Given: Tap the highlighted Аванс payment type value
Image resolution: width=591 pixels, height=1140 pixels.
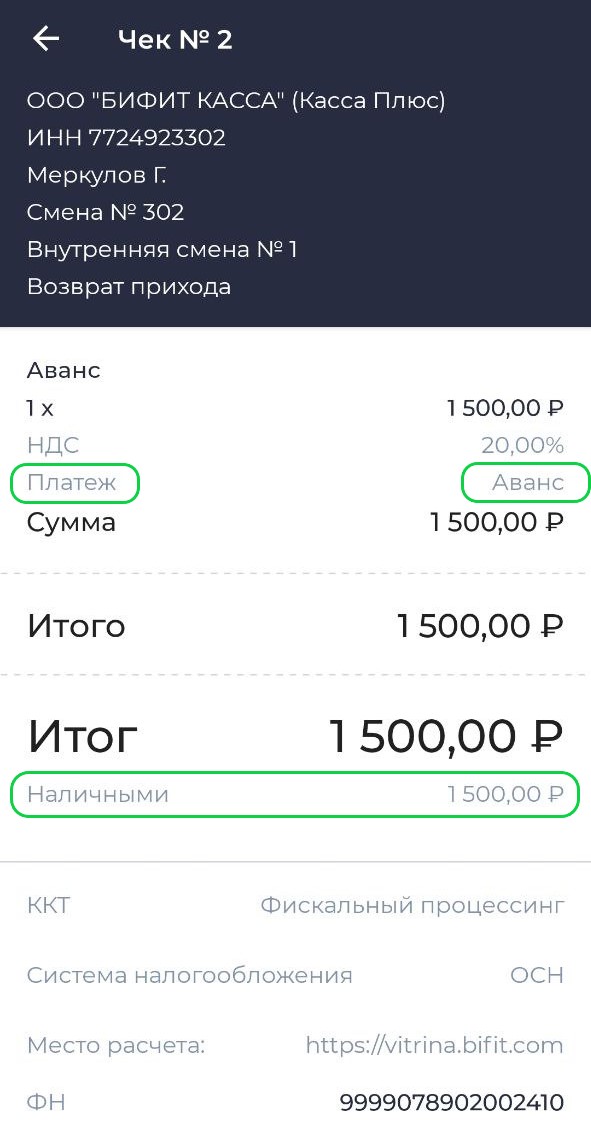Looking at the screenshot, I should [528, 483].
